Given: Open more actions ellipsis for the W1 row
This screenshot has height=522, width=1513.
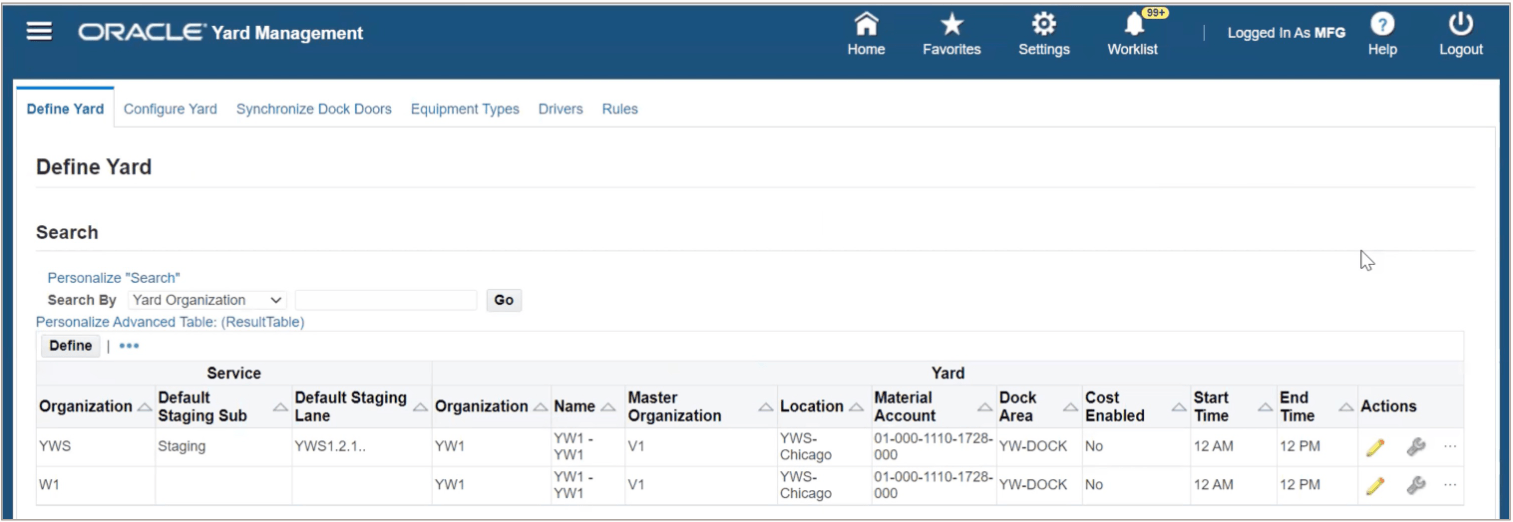Looking at the screenshot, I should [1450, 485].
